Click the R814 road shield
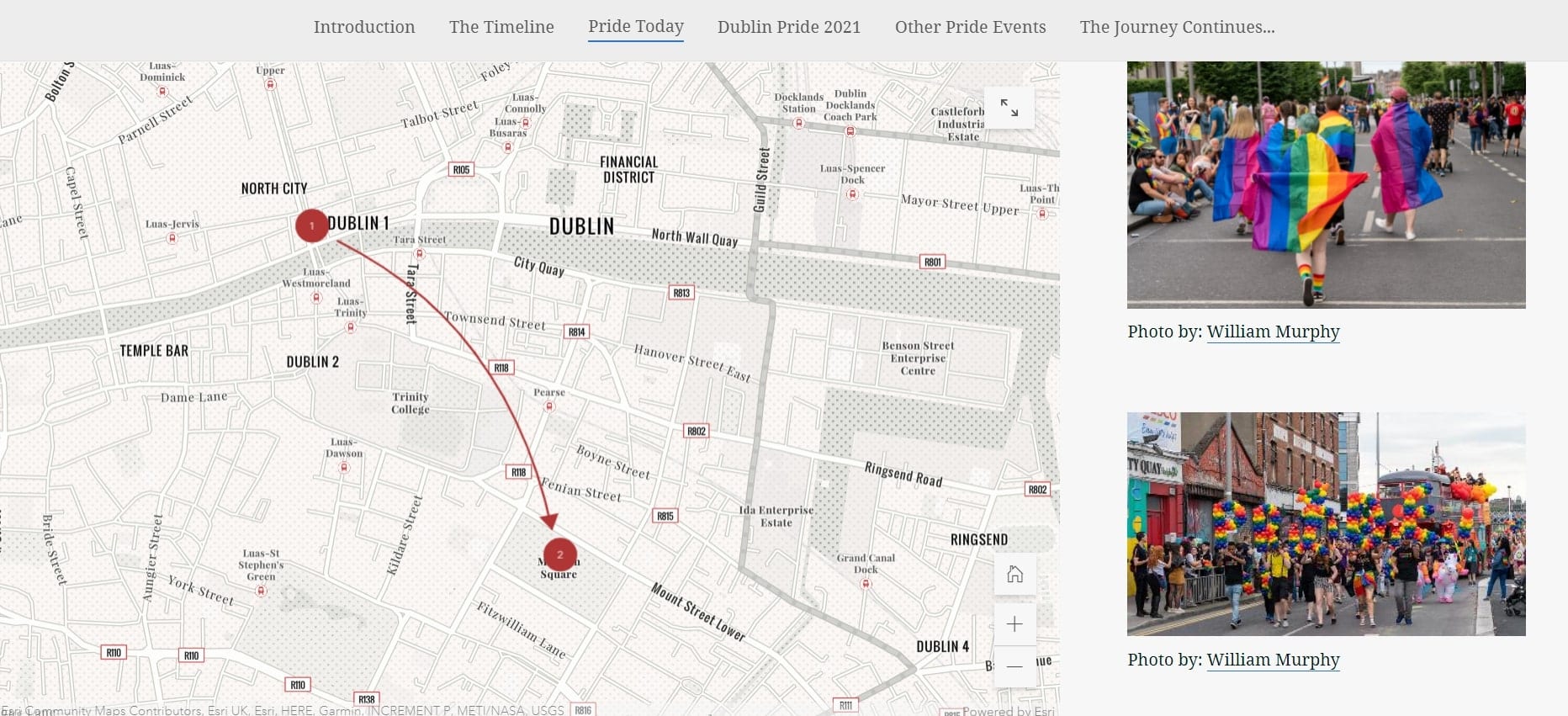The width and height of the screenshot is (1568, 716). 576,331
